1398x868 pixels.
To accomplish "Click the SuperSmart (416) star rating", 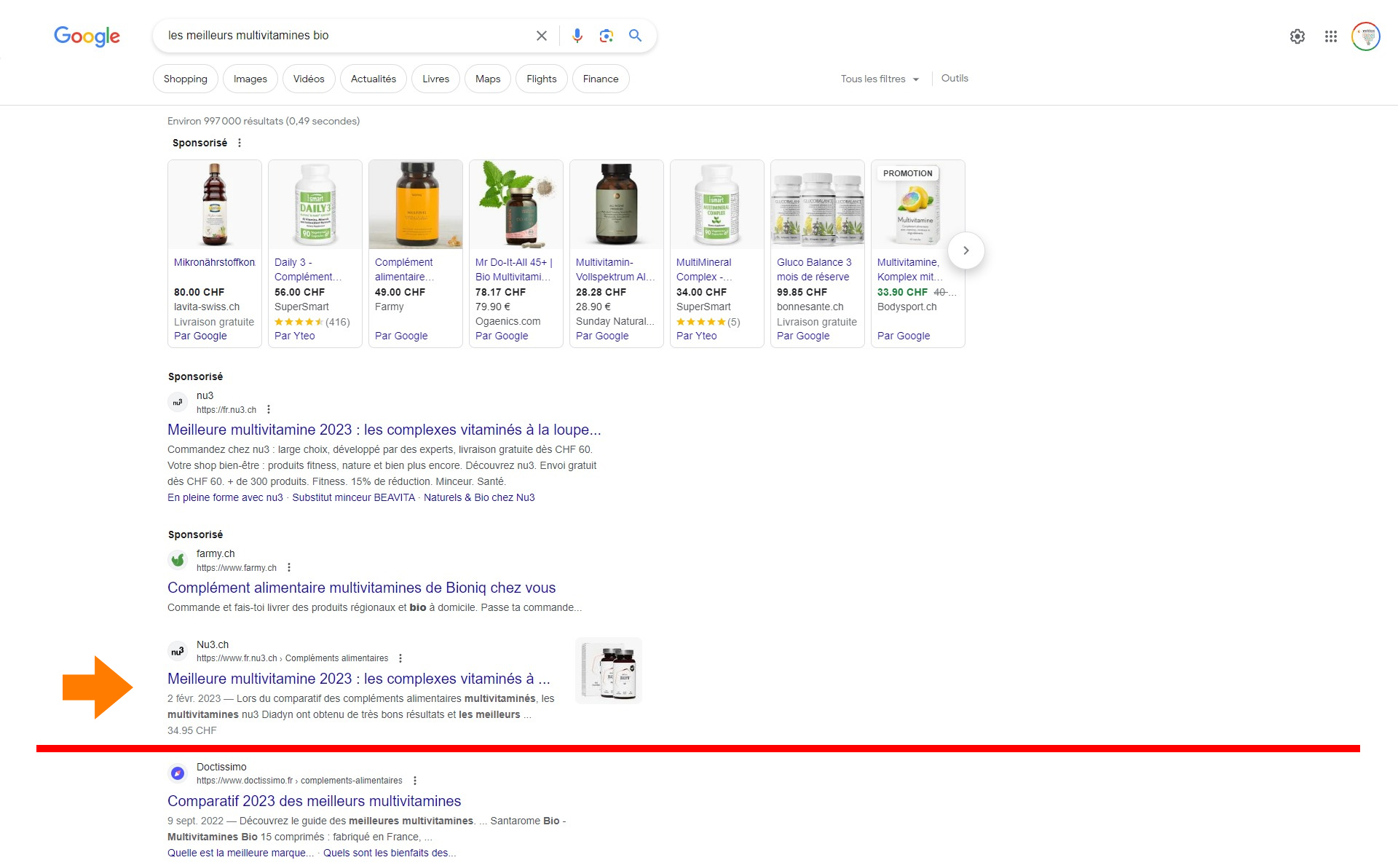I will click(x=312, y=322).
